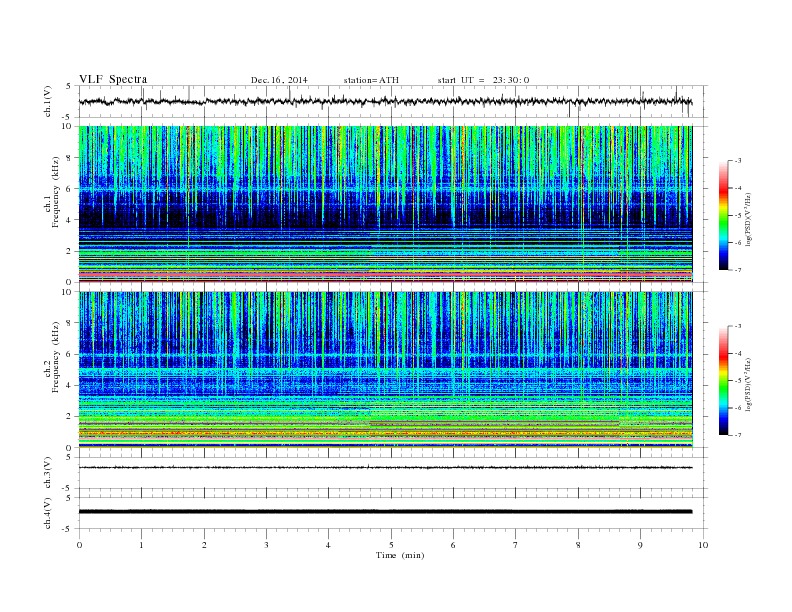Click time-axis tick label "9"
792x612 pixels.
[640, 545]
